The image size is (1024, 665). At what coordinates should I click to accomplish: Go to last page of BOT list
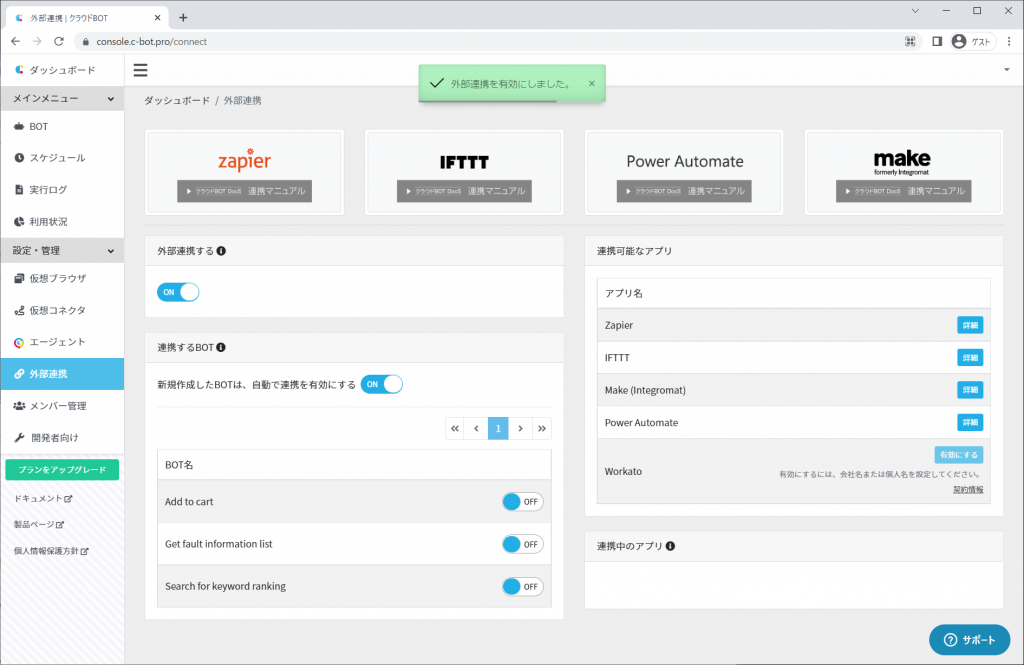coord(542,429)
